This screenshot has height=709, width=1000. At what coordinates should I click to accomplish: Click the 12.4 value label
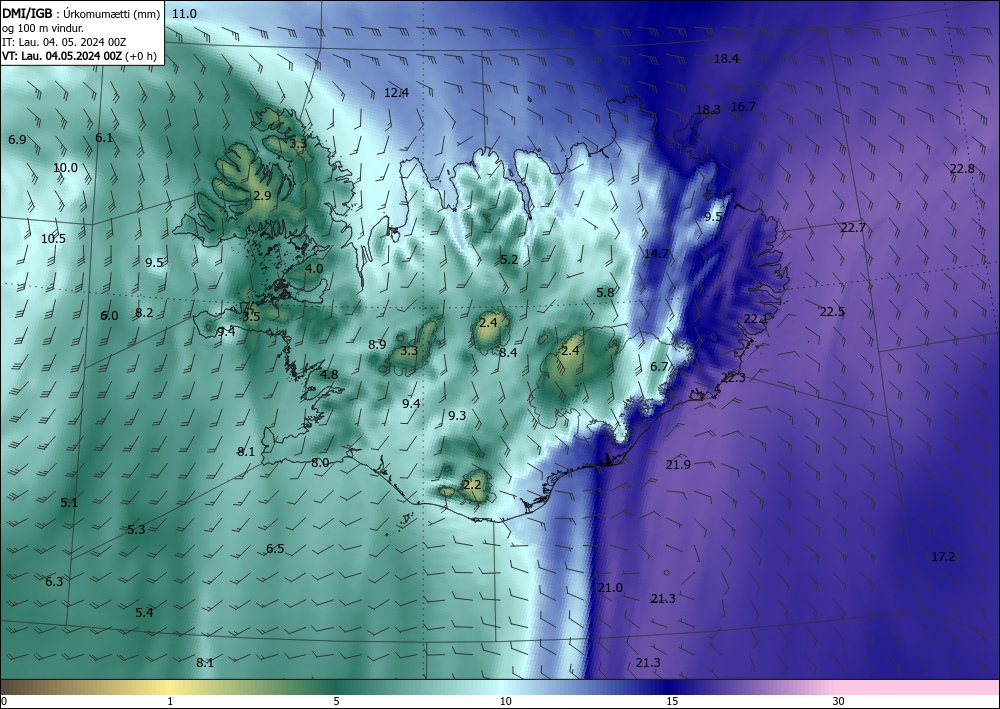tap(396, 92)
